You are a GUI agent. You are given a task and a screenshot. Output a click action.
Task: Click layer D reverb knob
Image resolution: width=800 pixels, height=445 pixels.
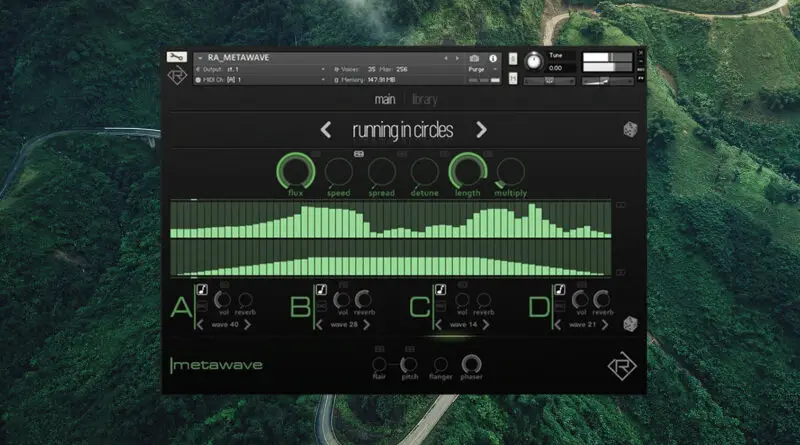pos(602,299)
